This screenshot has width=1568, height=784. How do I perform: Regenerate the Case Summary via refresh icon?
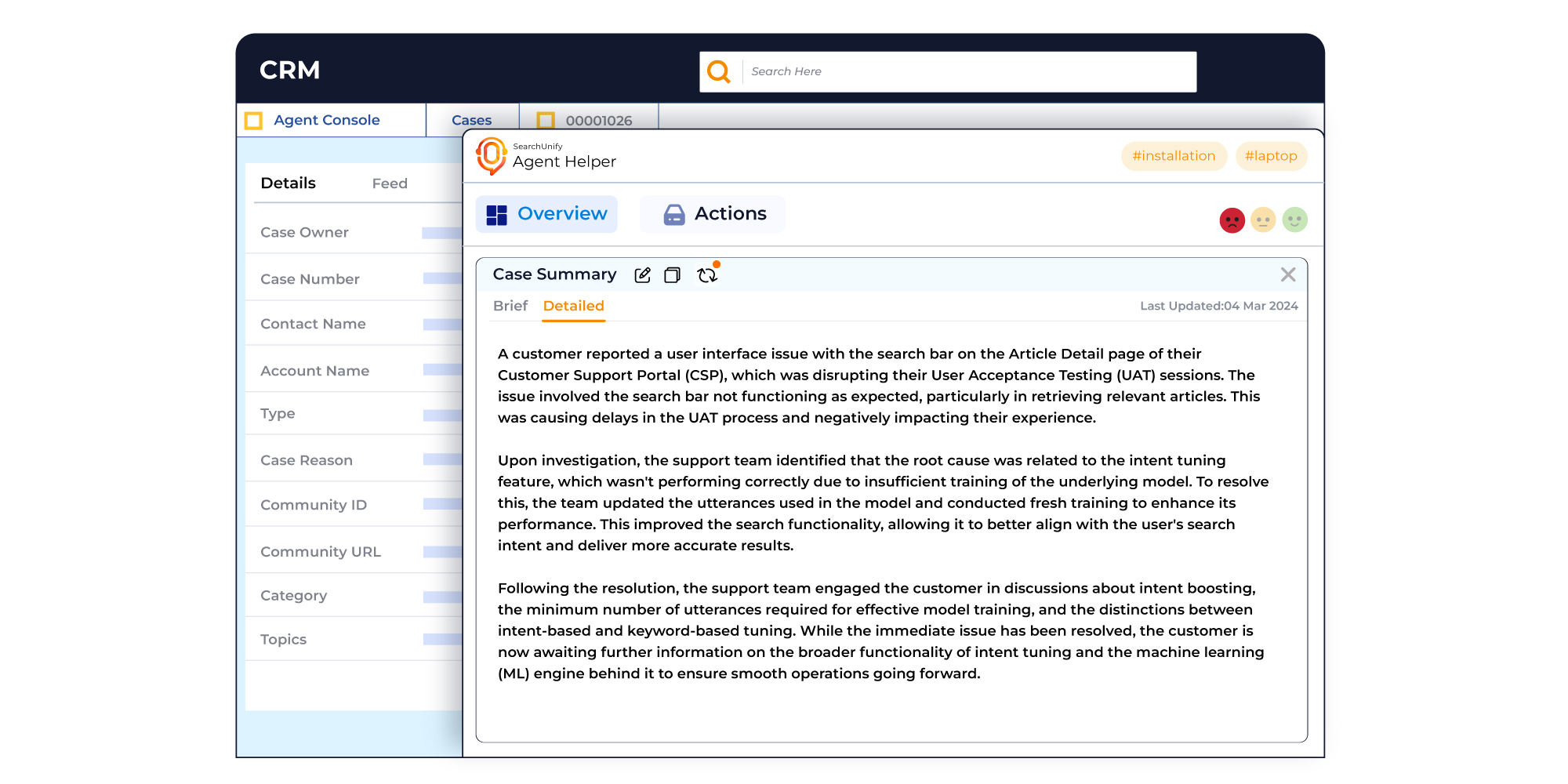point(707,275)
